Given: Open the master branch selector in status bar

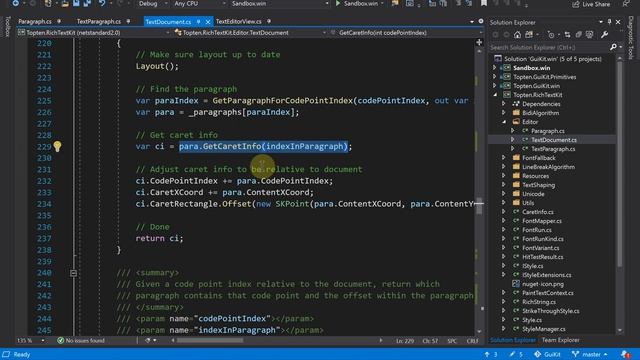Looking at the screenshot, I should 590,354.
